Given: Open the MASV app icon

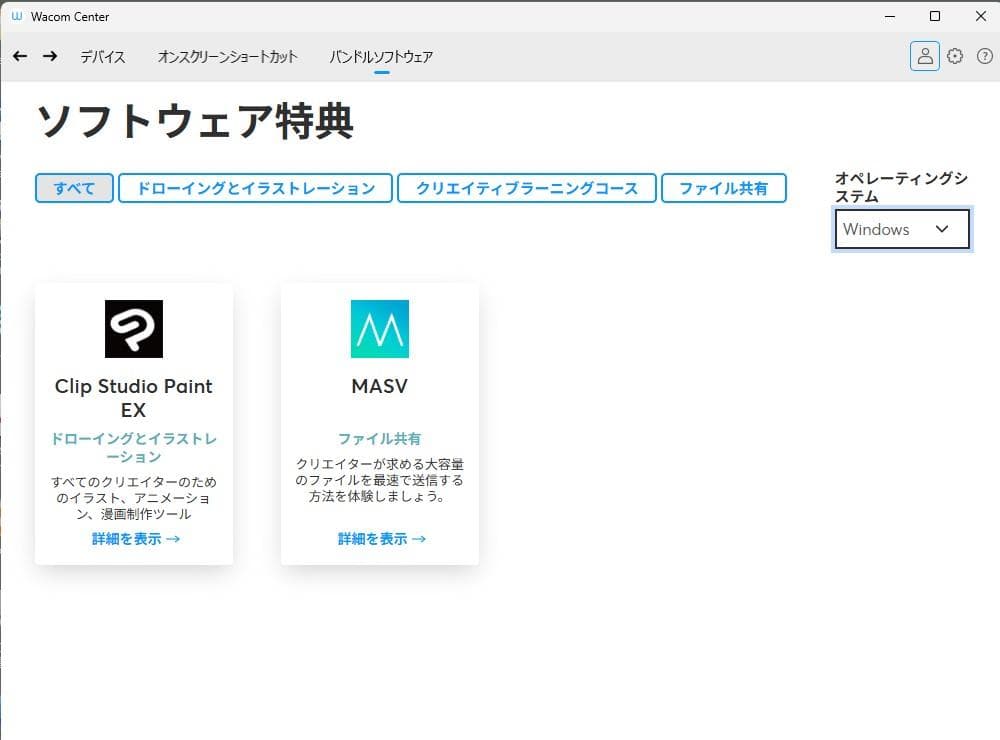Looking at the screenshot, I should [x=379, y=330].
